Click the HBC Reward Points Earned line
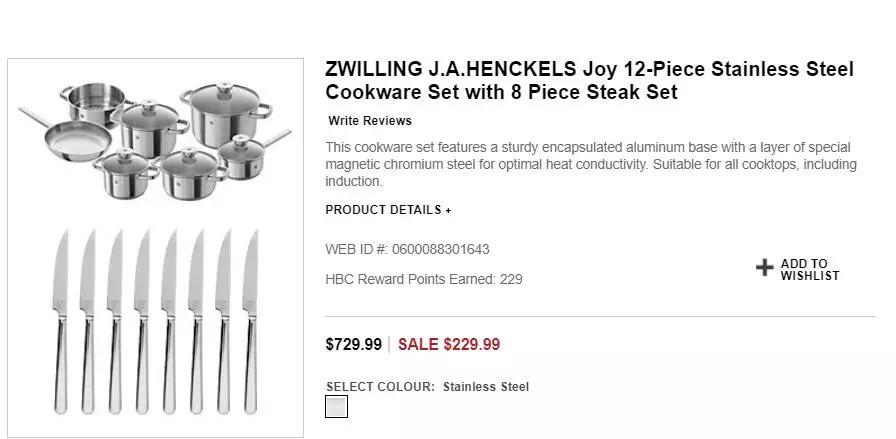This screenshot has height=439, width=896. click(424, 280)
